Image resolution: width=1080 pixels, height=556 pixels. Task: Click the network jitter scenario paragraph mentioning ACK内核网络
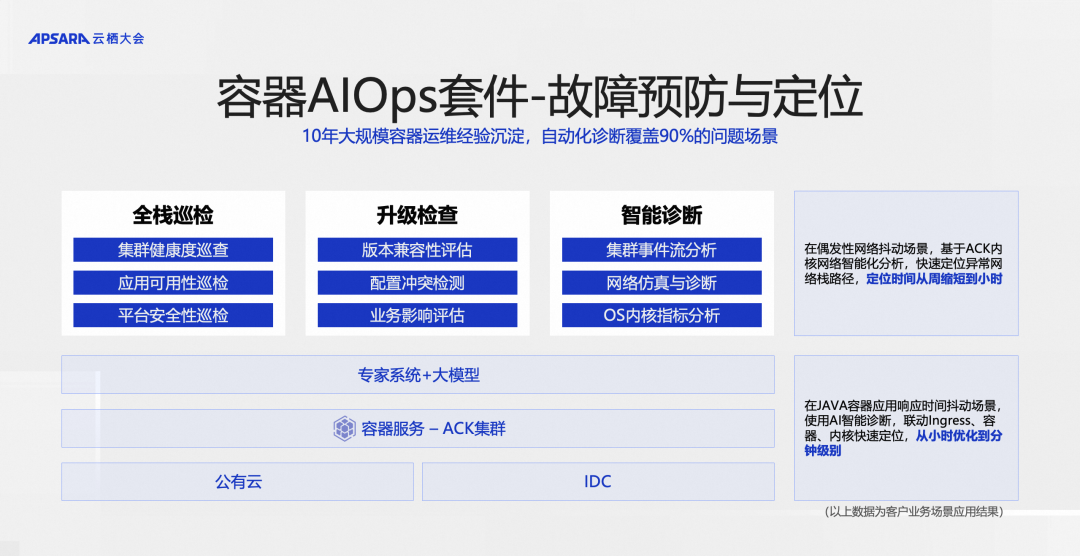tap(904, 264)
